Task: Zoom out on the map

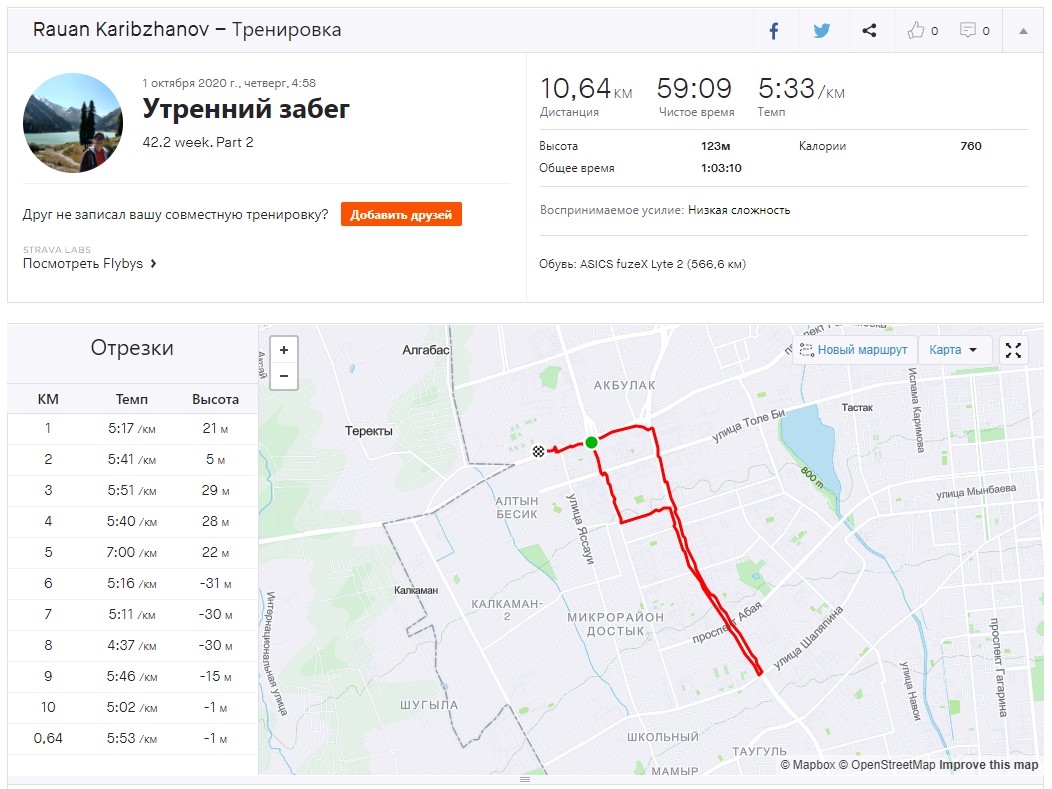Action: tap(284, 376)
